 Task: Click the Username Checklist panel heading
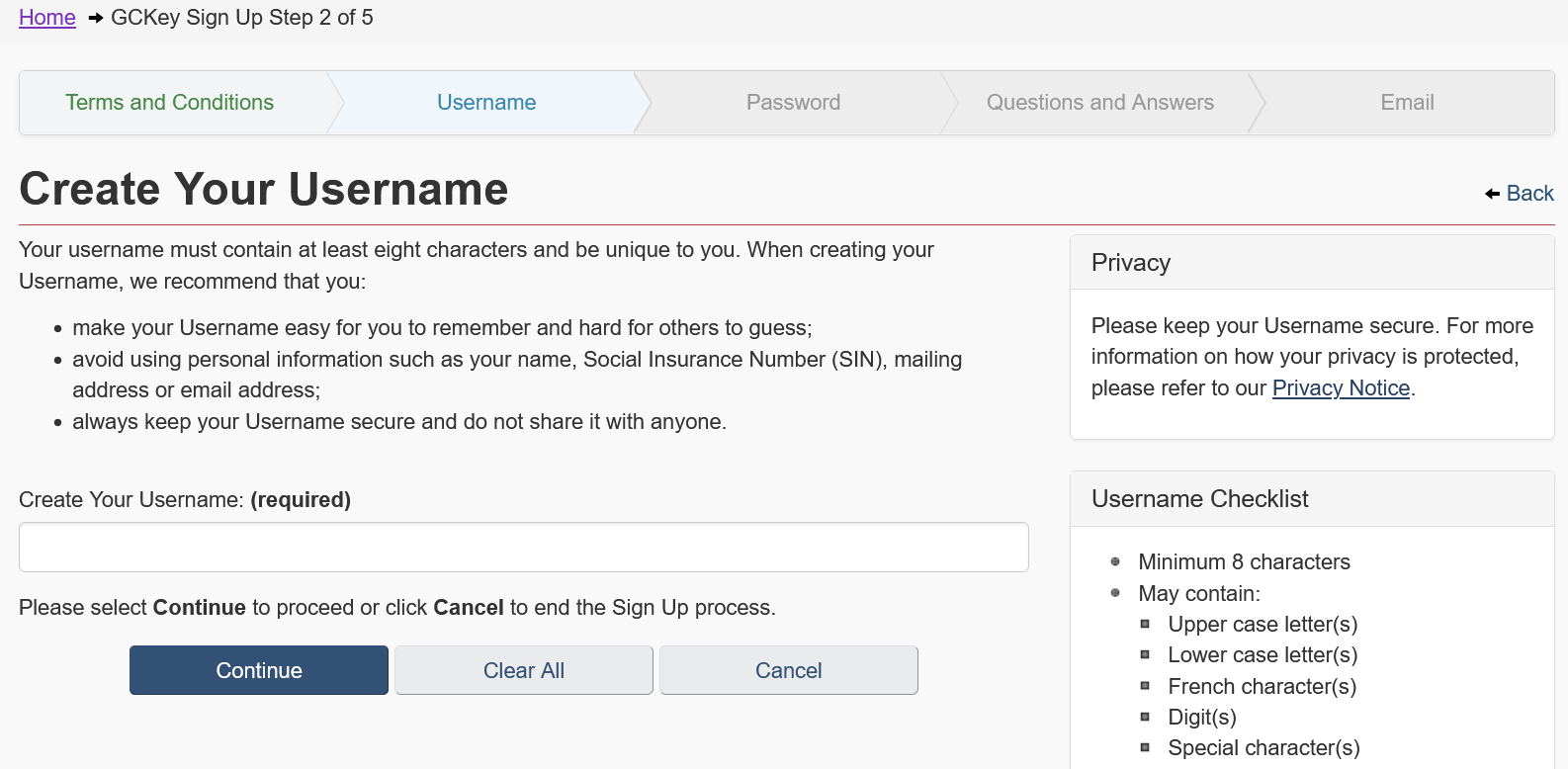click(1200, 499)
